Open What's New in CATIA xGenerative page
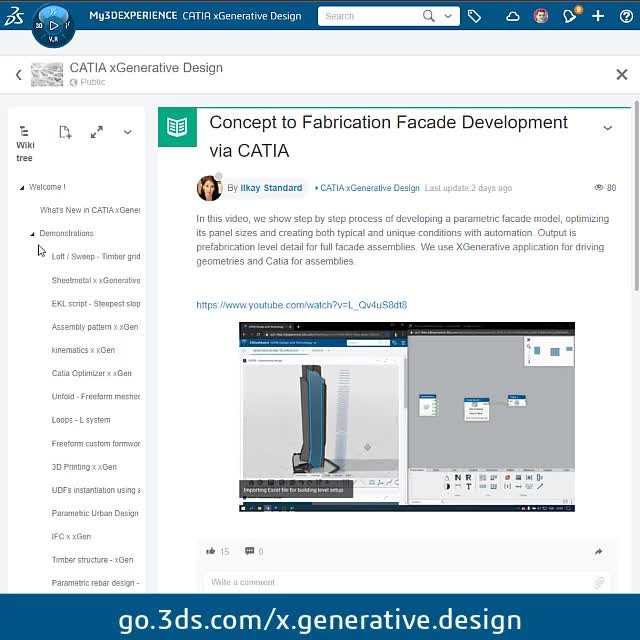This screenshot has height=640, width=640. coord(90,210)
